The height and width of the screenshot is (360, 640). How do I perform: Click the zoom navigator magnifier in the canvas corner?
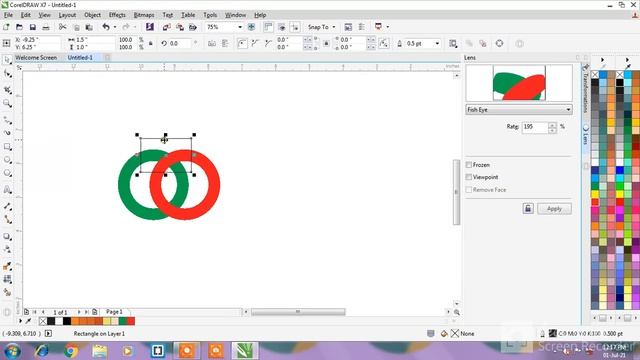[457, 312]
